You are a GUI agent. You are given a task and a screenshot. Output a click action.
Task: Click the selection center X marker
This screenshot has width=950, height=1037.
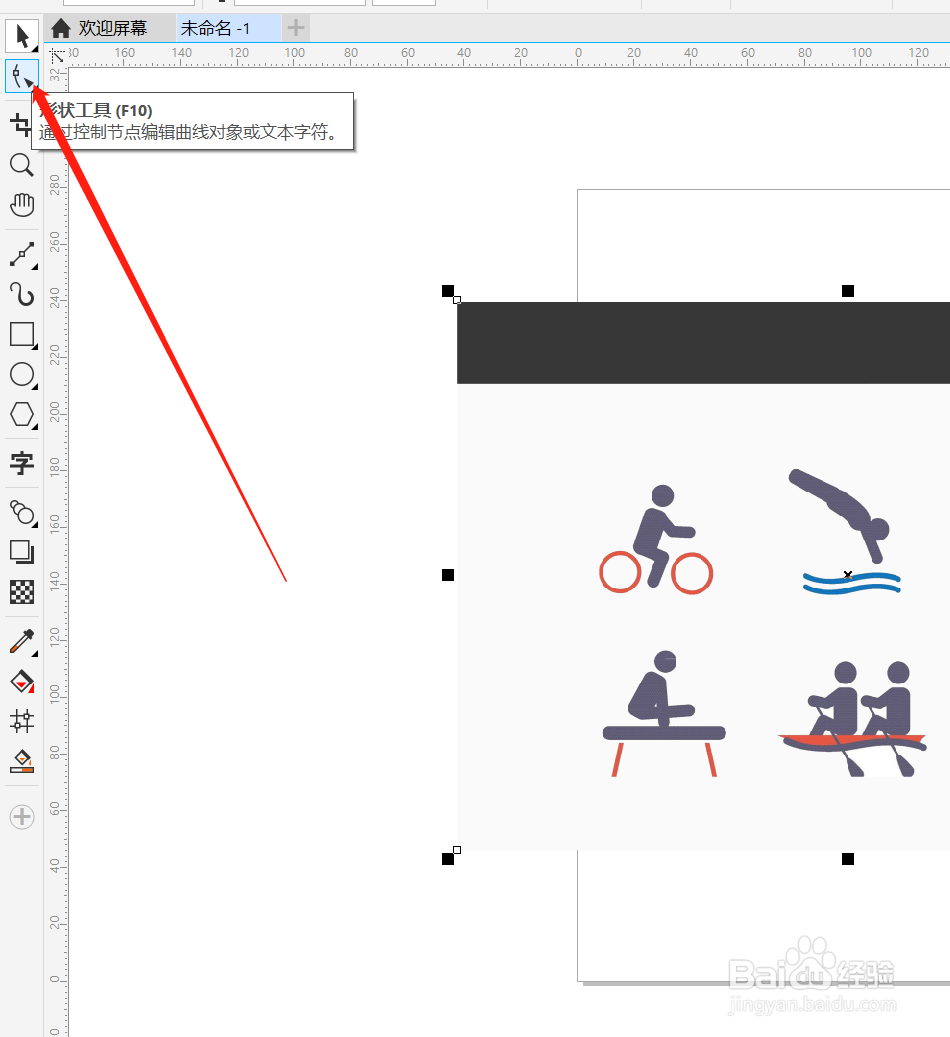pos(848,575)
